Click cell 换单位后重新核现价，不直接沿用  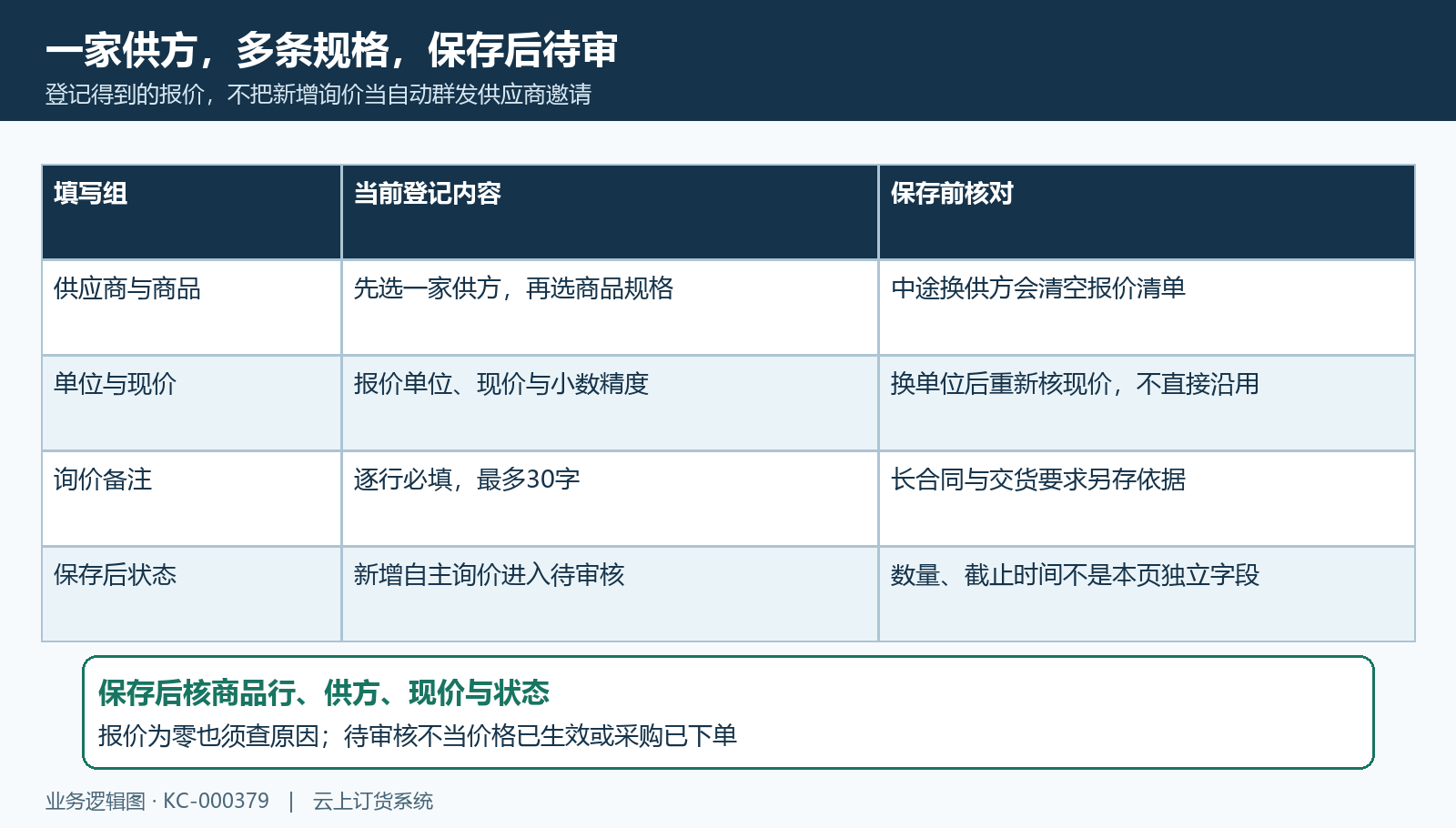(1147, 403)
